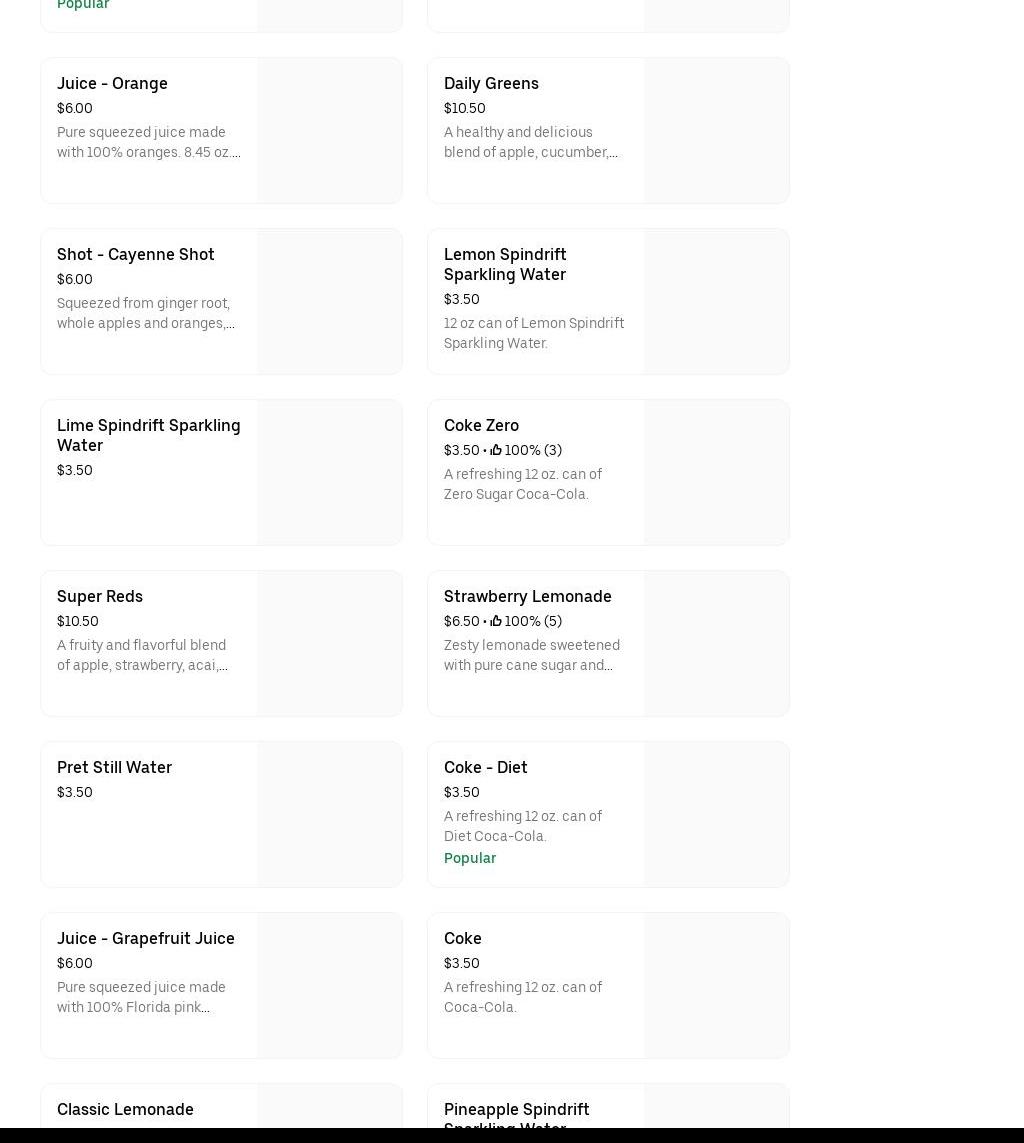Click the green Popular label under Coke - Diet
This screenshot has height=1143, width=1024.
tap(470, 858)
